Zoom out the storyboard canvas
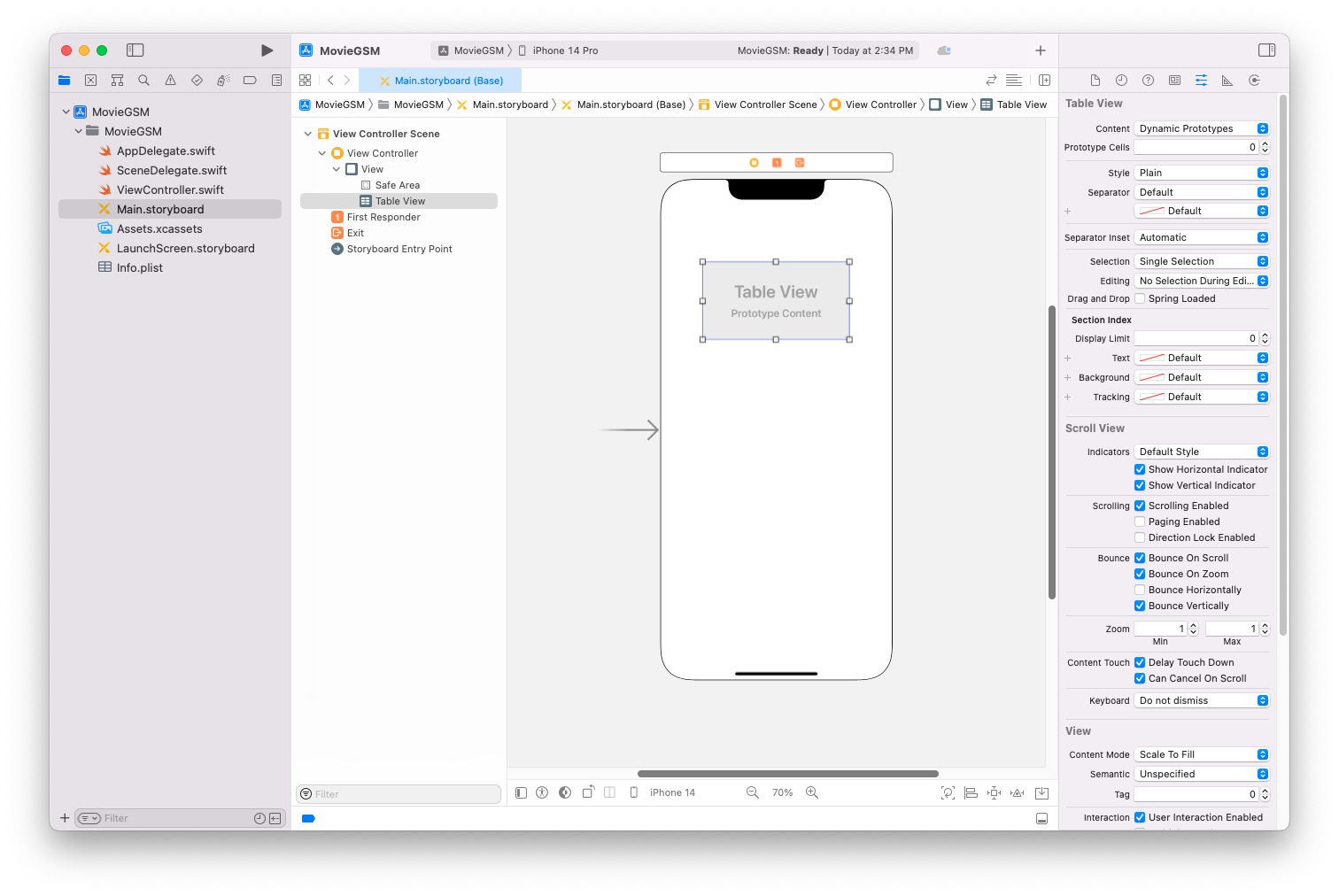This screenshot has height=896, width=1339. click(x=753, y=792)
